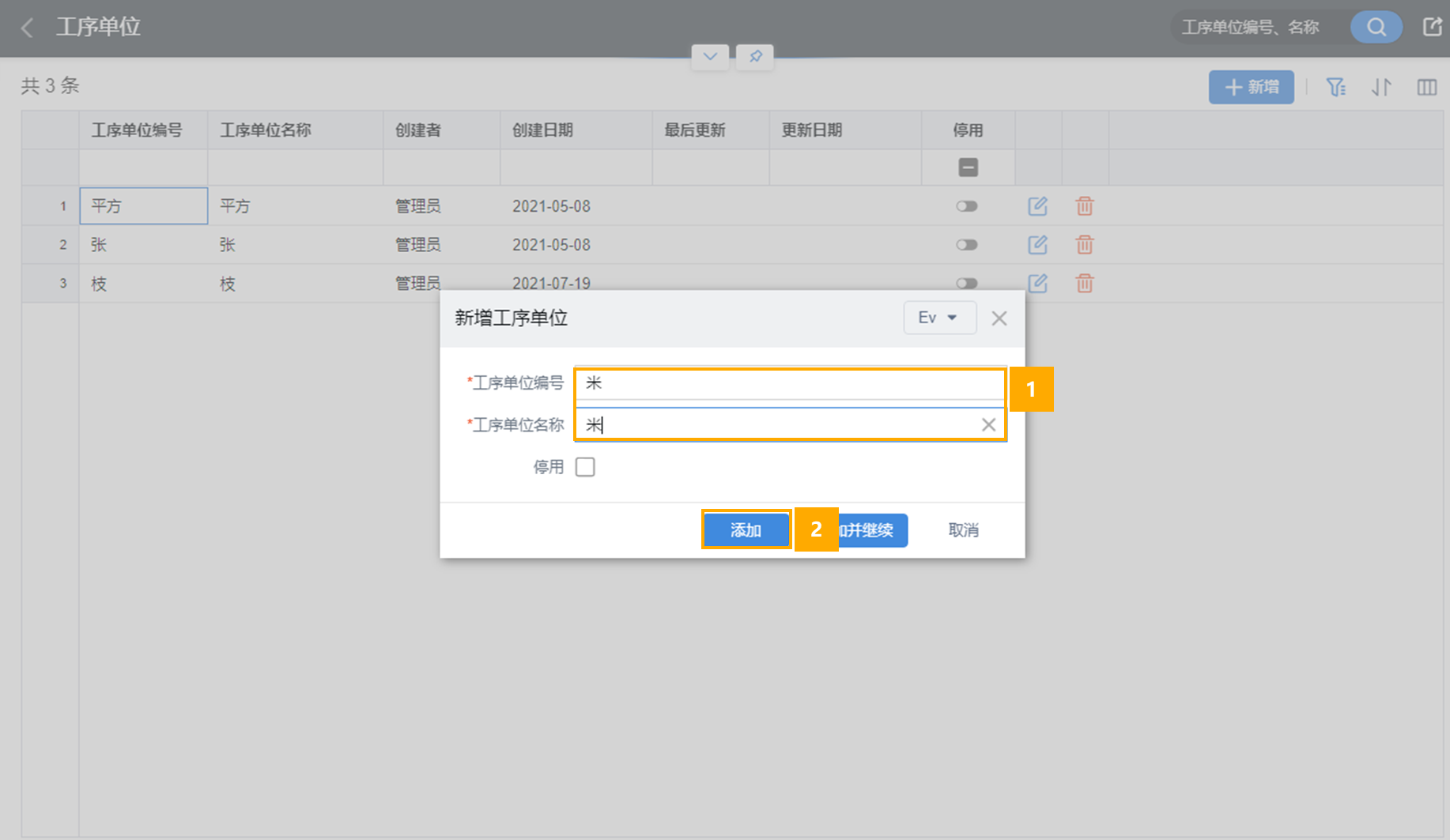Viewport: 1450px width, 840px height.
Task: Close the 新增工序单位 dialog
Action: (x=999, y=318)
